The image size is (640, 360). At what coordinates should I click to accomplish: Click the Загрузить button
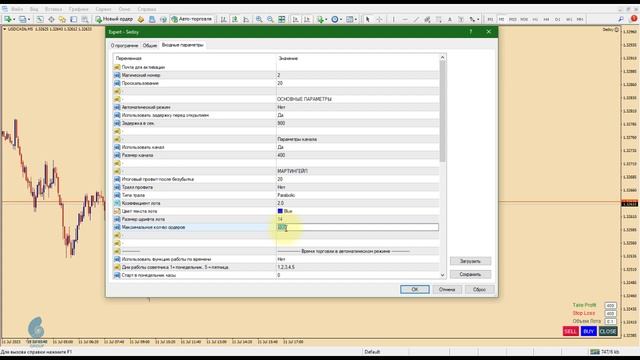(x=470, y=261)
